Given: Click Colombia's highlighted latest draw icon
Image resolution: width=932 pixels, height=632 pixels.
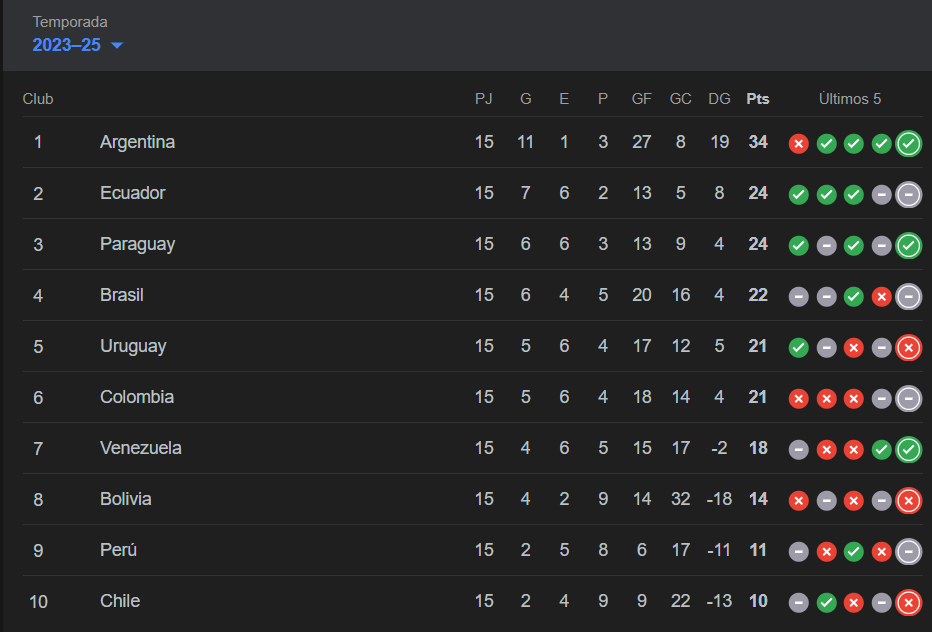Looking at the screenshot, I should pos(909,398).
